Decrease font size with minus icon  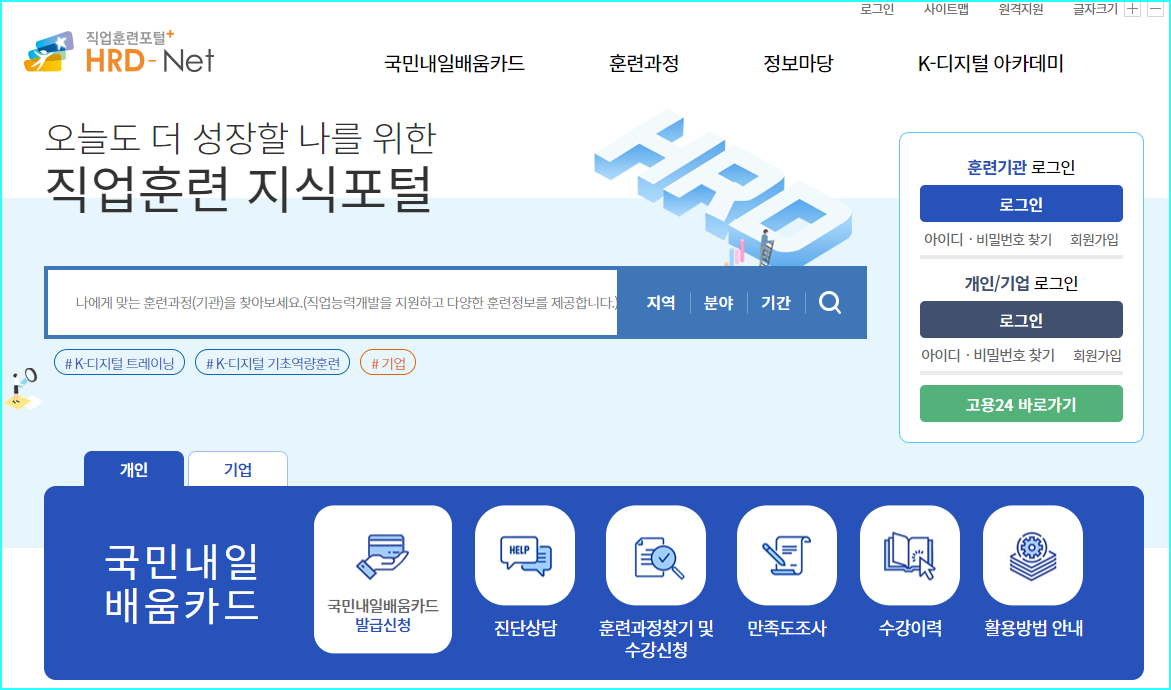point(1155,9)
